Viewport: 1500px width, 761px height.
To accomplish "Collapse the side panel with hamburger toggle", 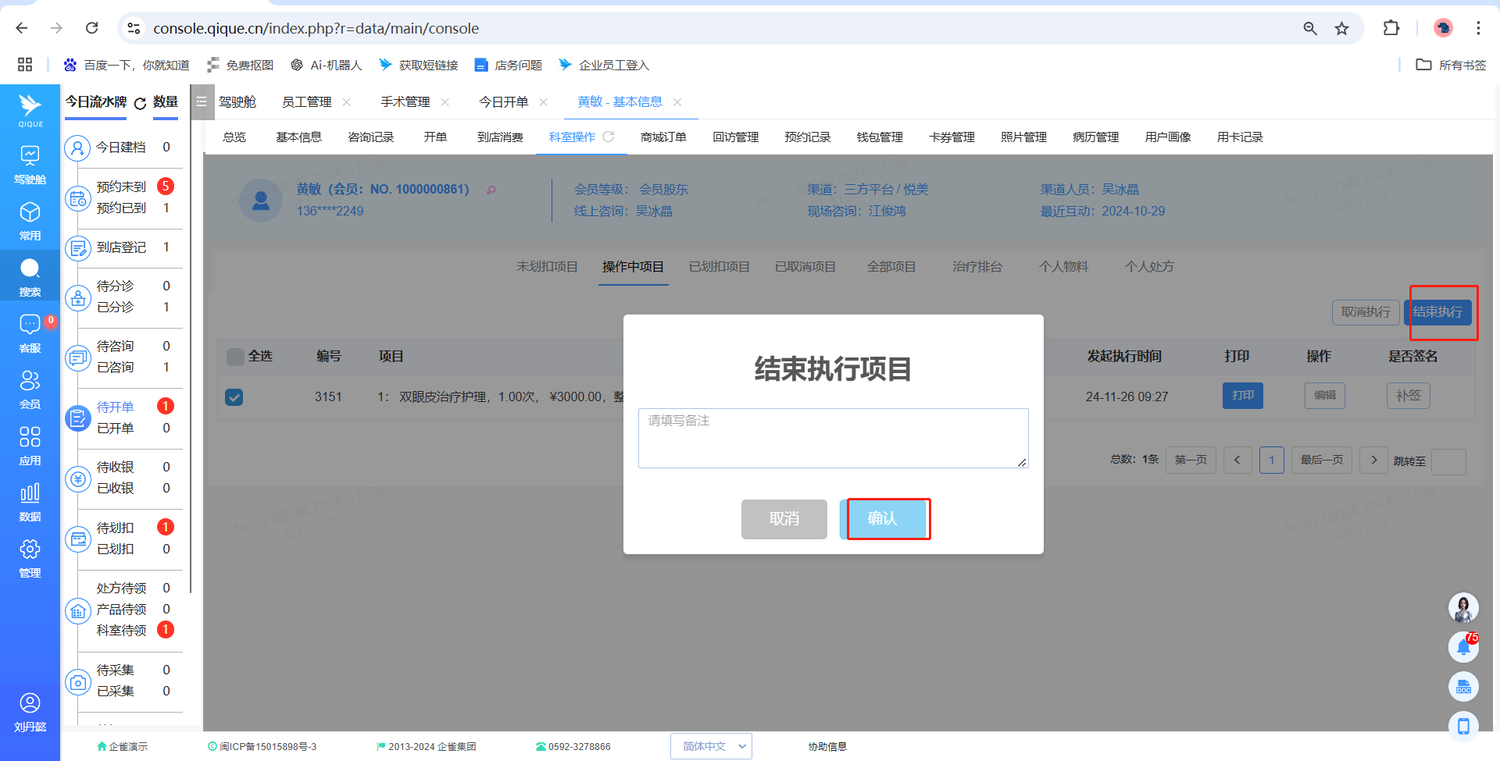I will [201, 102].
